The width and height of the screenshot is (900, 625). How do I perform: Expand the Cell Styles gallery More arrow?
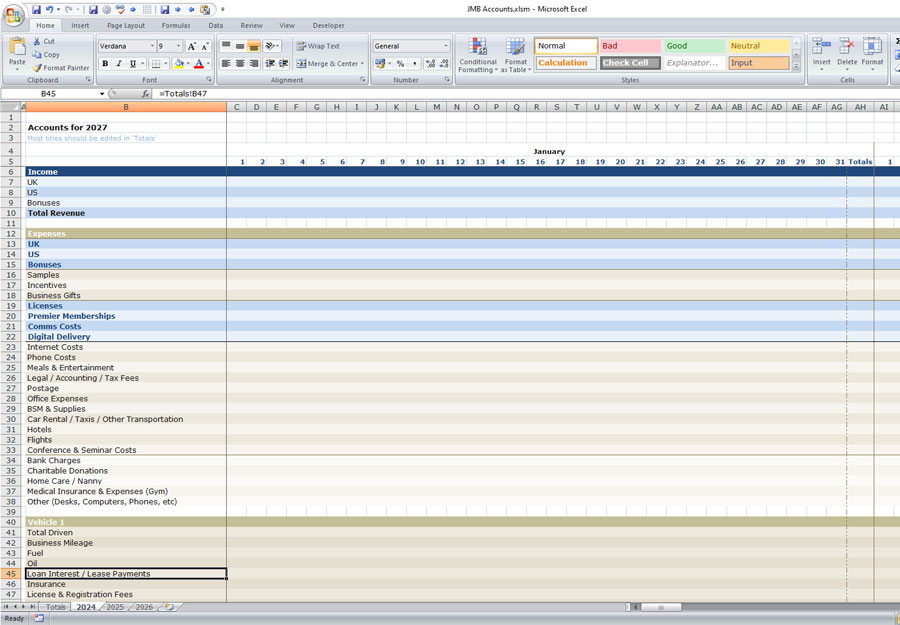796,67
